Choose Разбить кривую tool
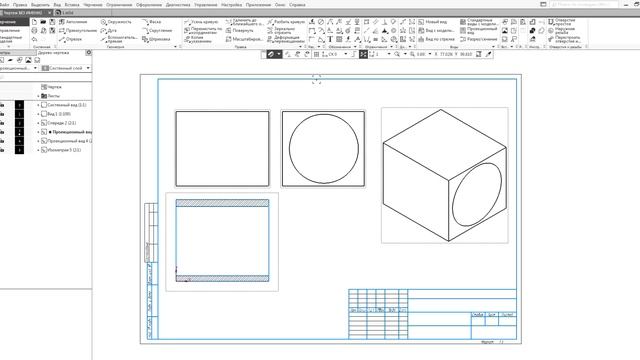Image resolution: width=640 pixels, height=360 pixels. click(286, 22)
